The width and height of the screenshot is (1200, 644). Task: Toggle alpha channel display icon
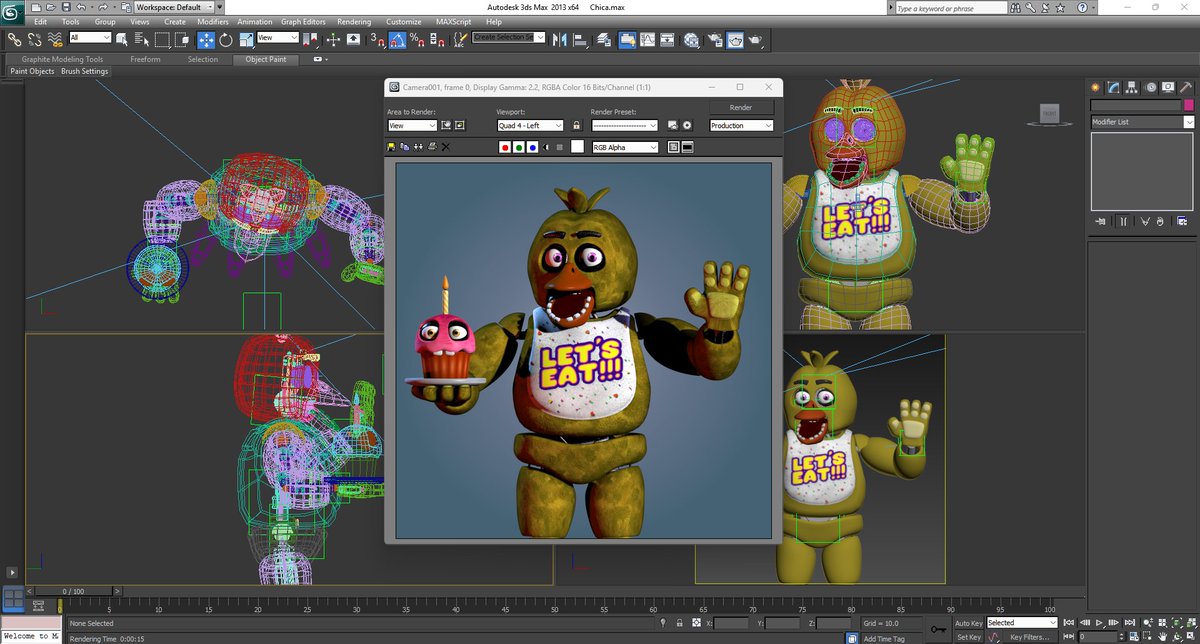point(546,148)
